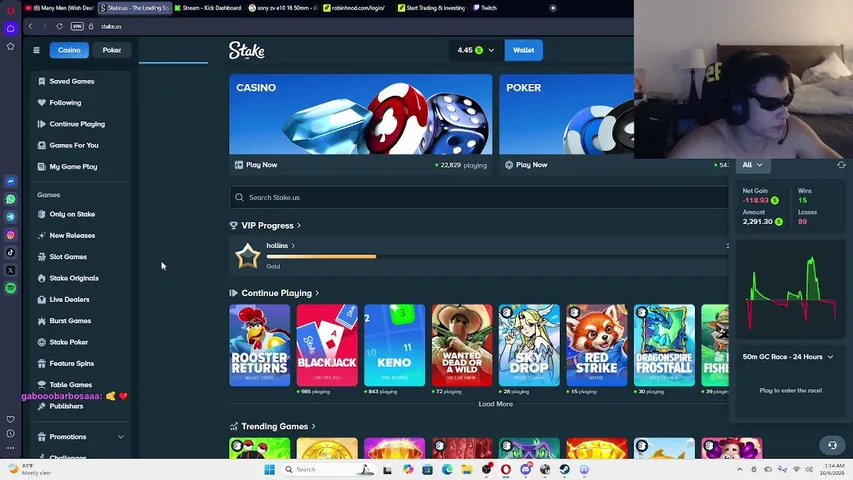
Task: Focus the Search Stake.us field
Action: (x=479, y=198)
